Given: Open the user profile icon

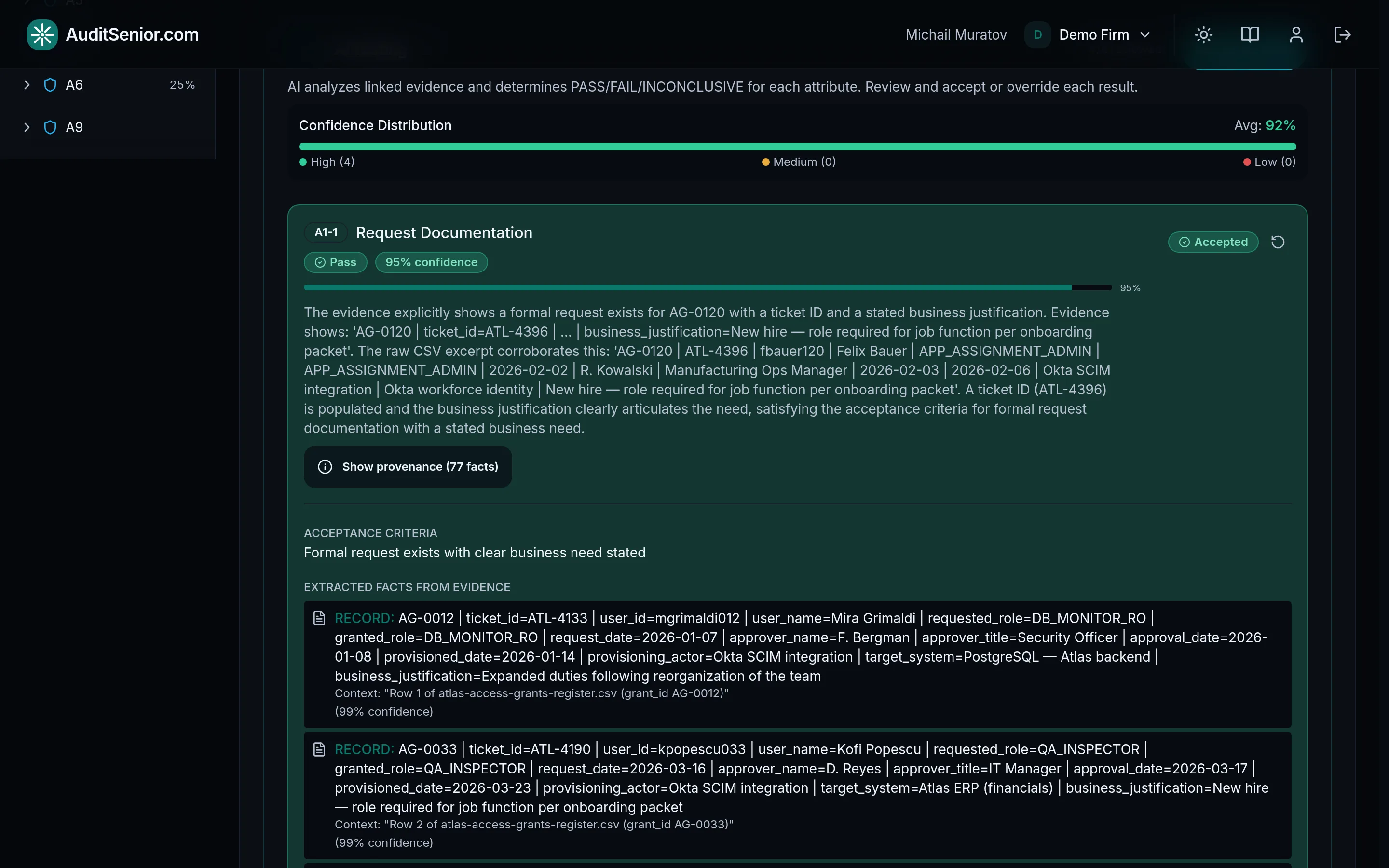Looking at the screenshot, I should (x=1296, y=34).
